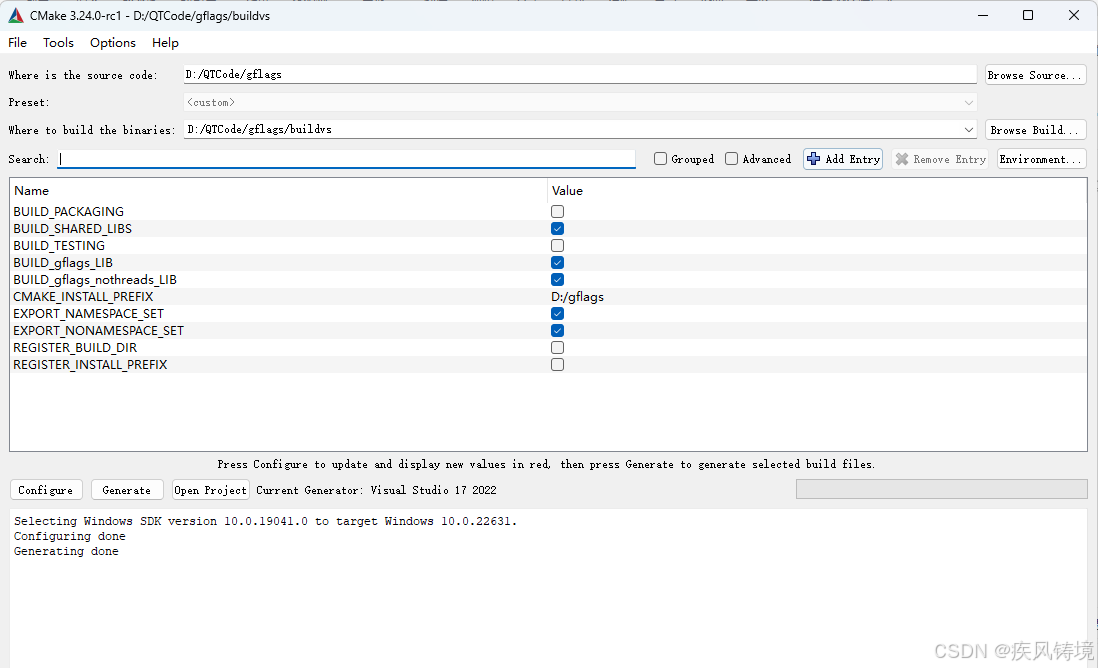Click the 'Generating done' log line
The image size is (1098, 668).
coord(67,552)
